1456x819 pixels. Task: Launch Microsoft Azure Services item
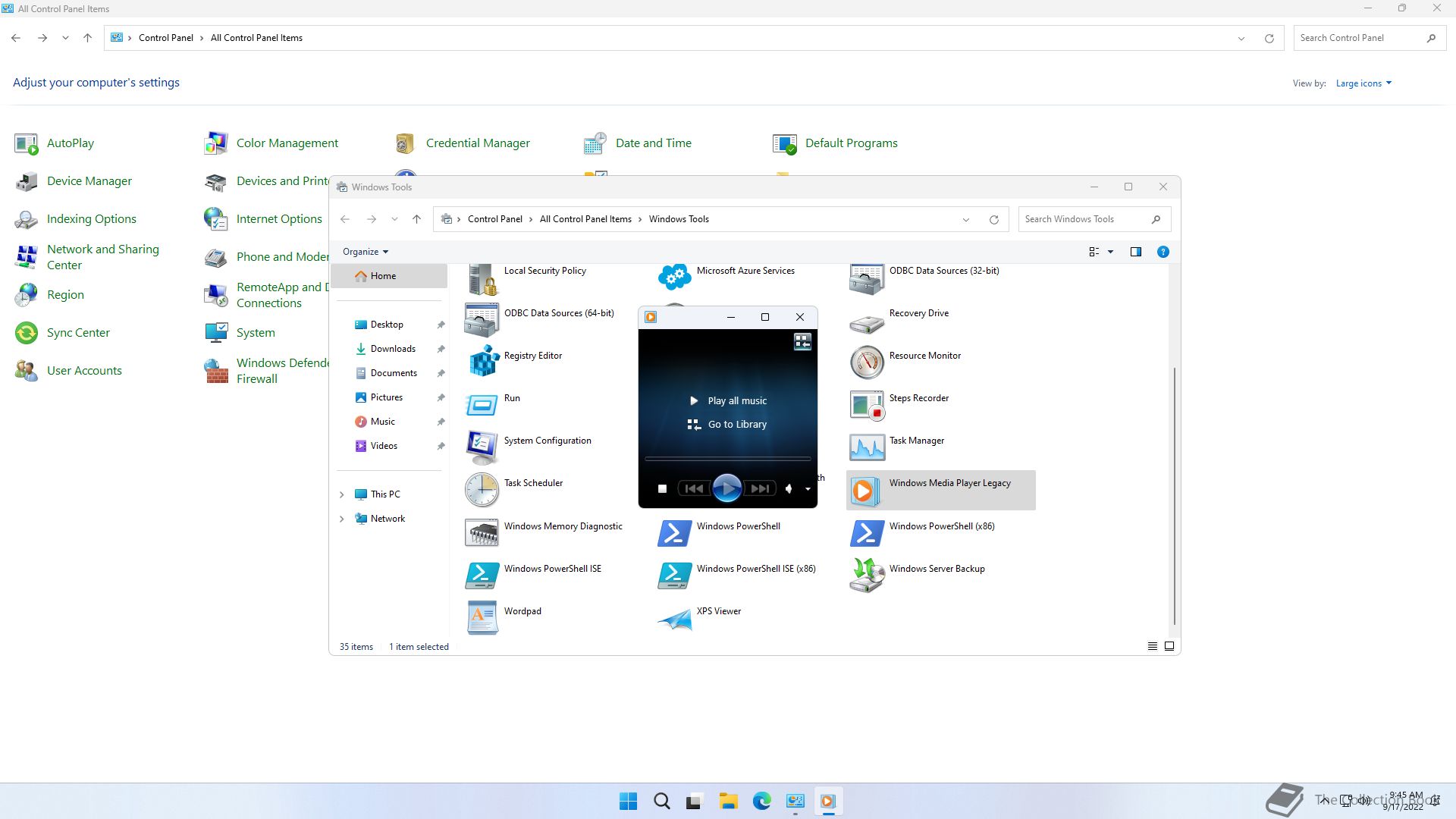coord(726,276)
